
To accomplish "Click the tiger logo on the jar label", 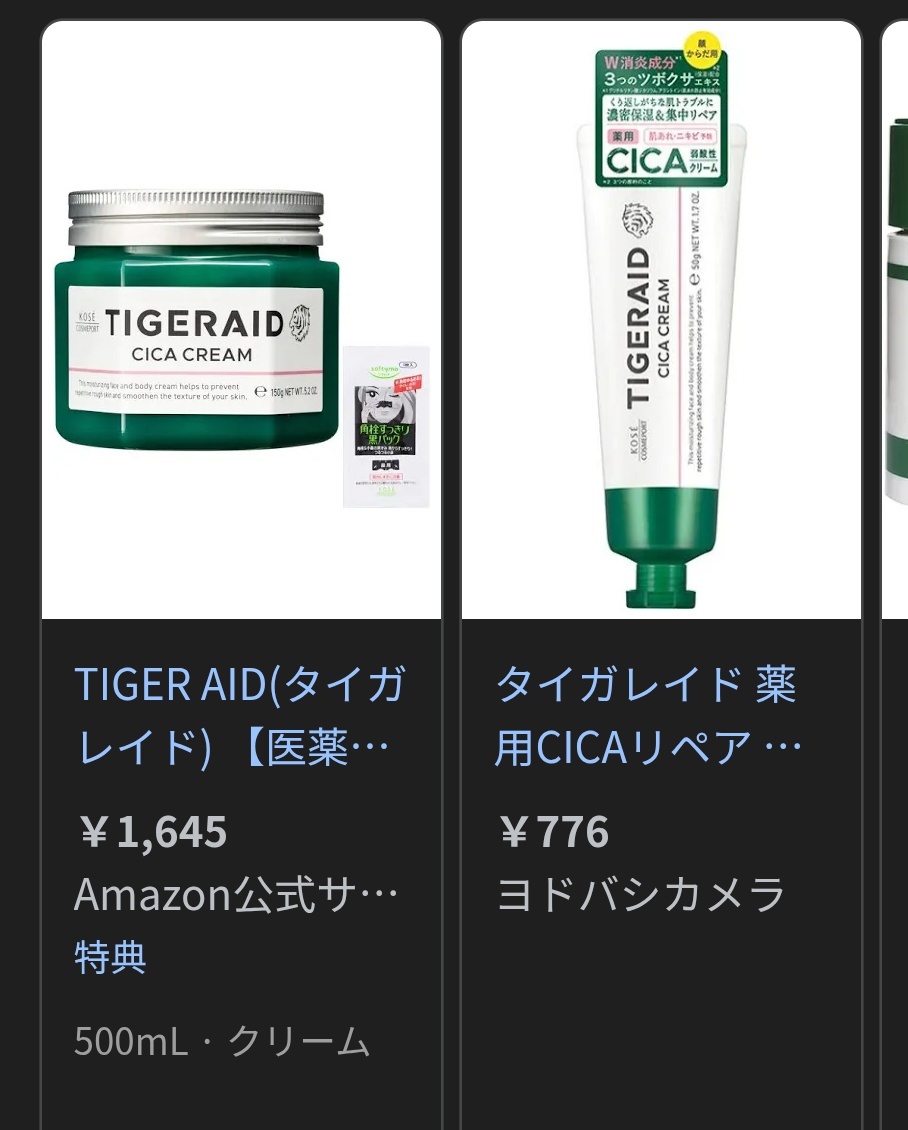I will [300, 322].
